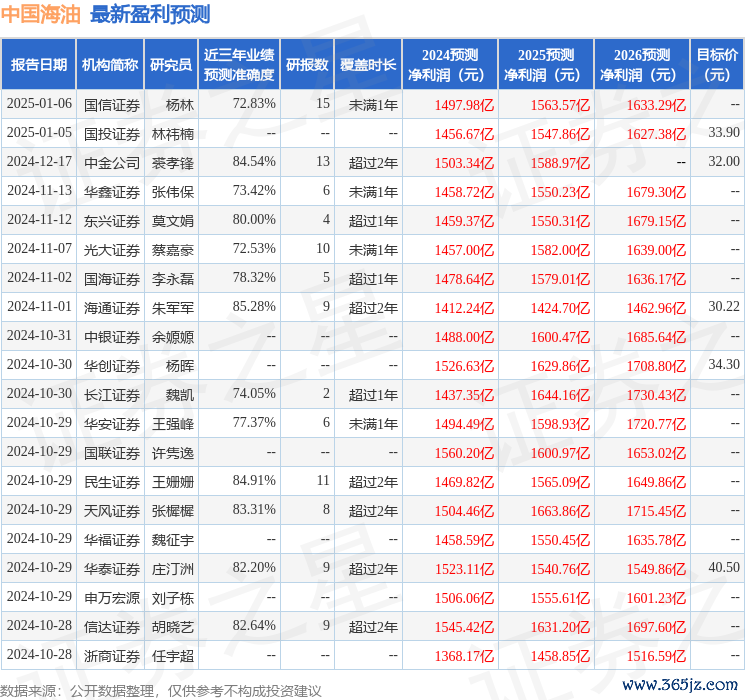Click the 2024预测净利润 header
This screenshot has height=700, width=745.
(450, 65)
